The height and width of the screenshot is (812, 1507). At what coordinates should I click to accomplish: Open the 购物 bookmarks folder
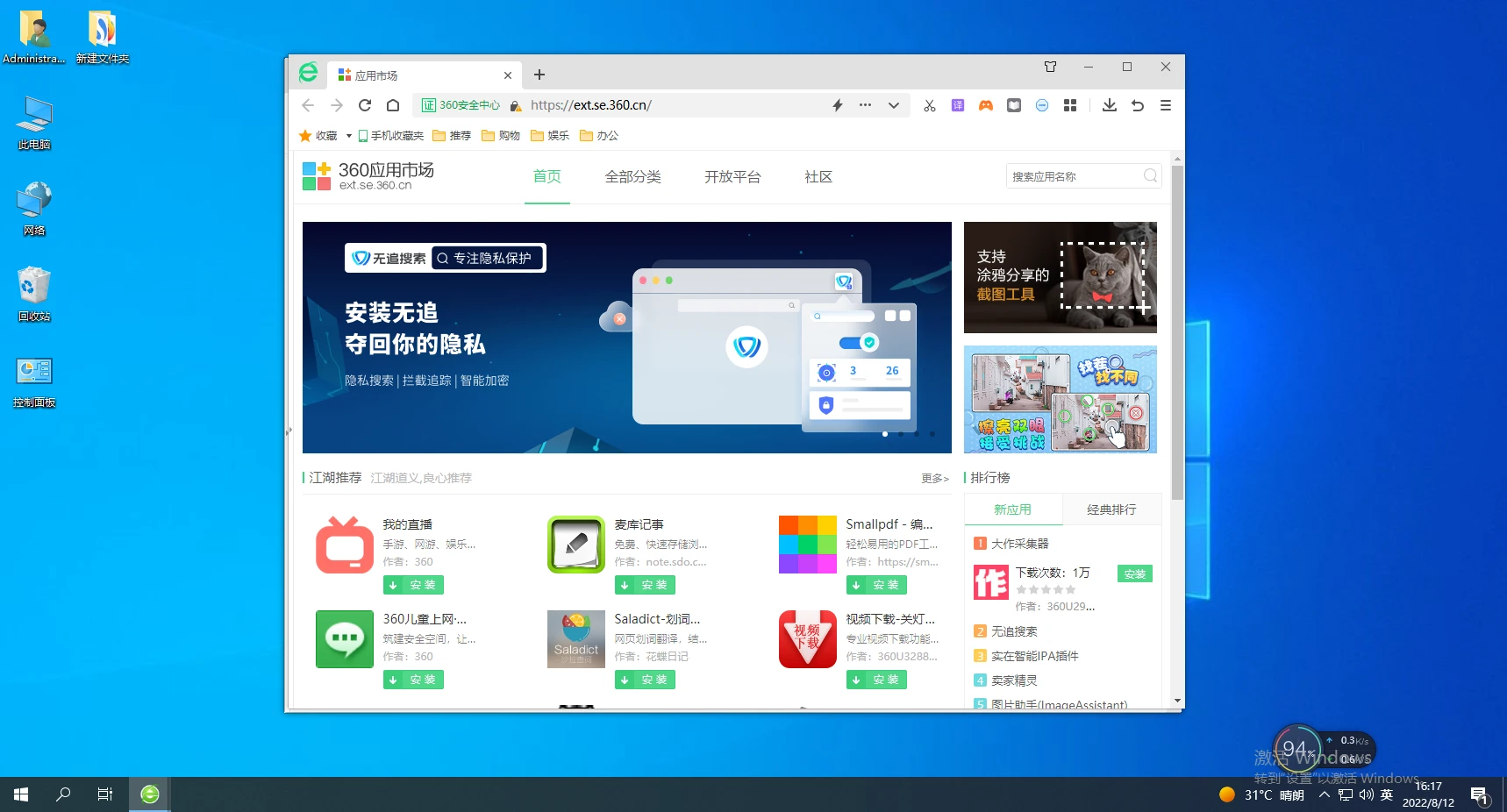(x=502, y=136)
